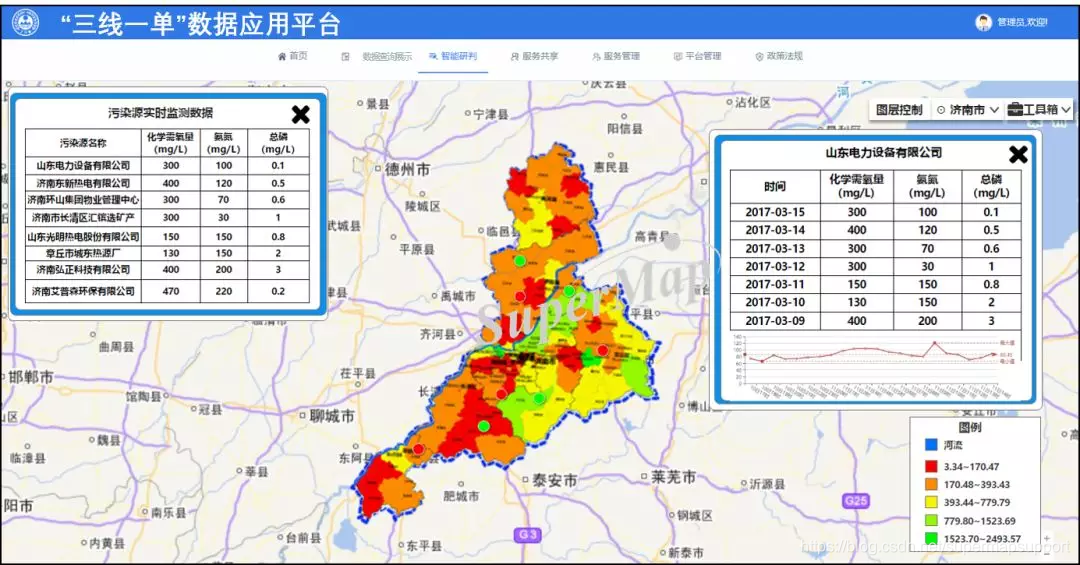Select the 济南弘正科技有限公司 row name
This screenshot has width=1080, height=565.
pos(83,269)
